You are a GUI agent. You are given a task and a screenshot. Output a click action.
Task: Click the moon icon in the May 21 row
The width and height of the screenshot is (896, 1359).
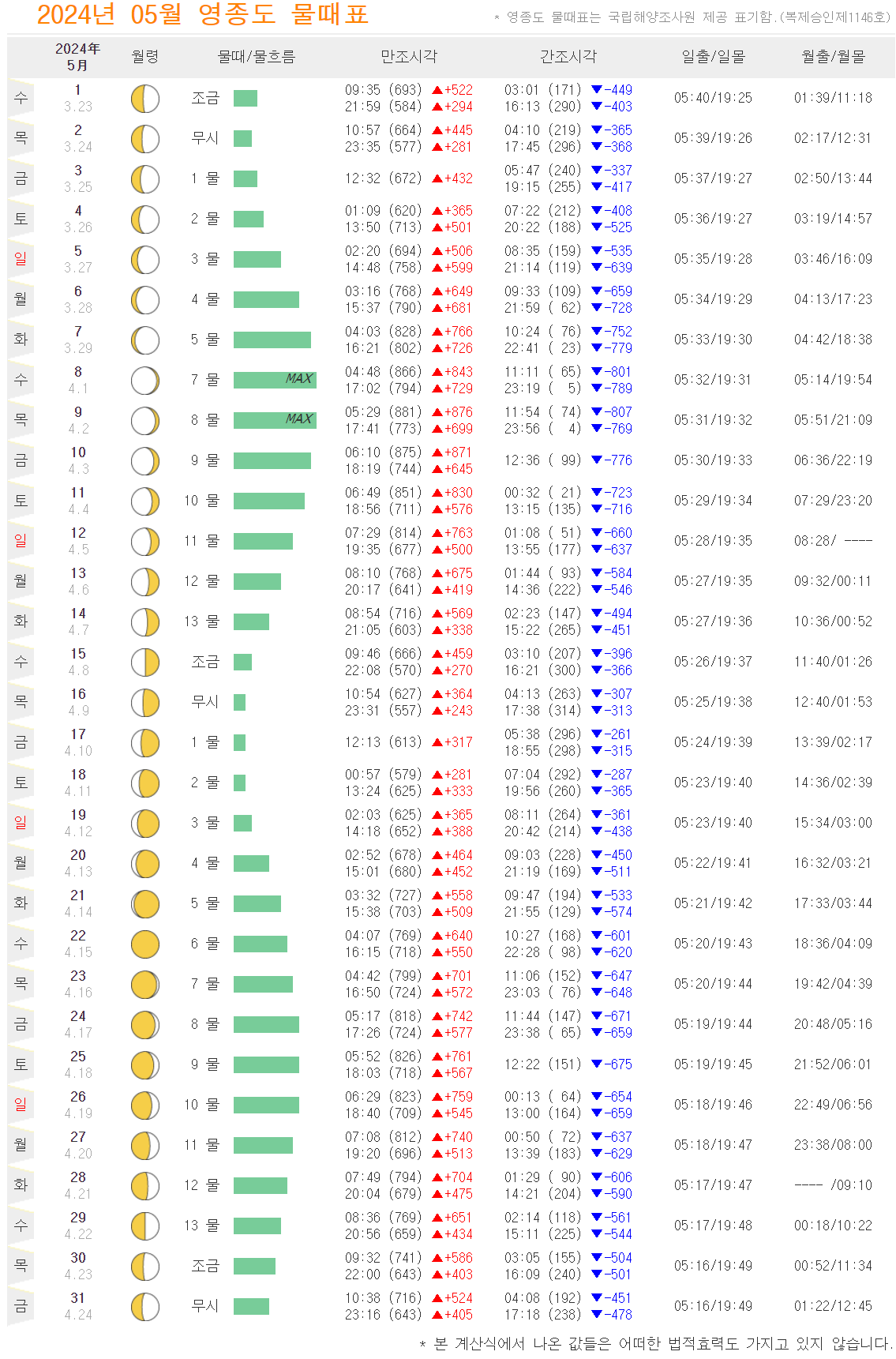click(145, 904)
